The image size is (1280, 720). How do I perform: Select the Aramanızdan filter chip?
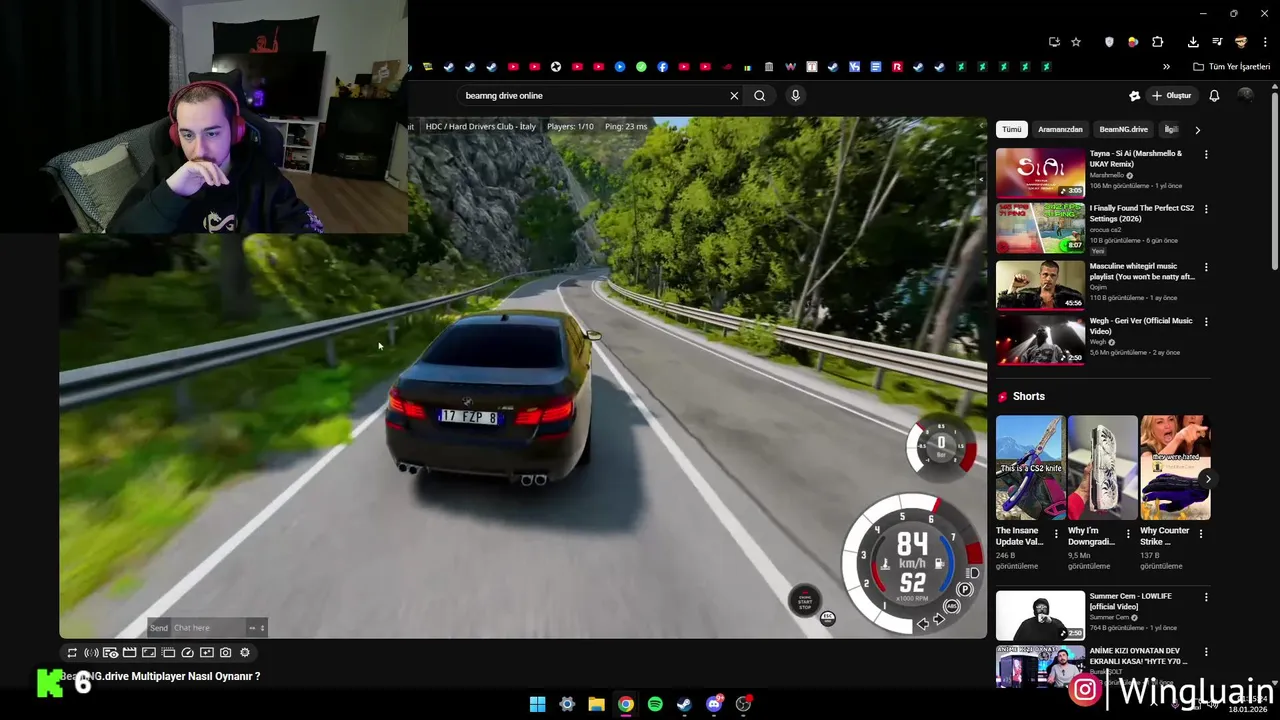point(1060,129)
